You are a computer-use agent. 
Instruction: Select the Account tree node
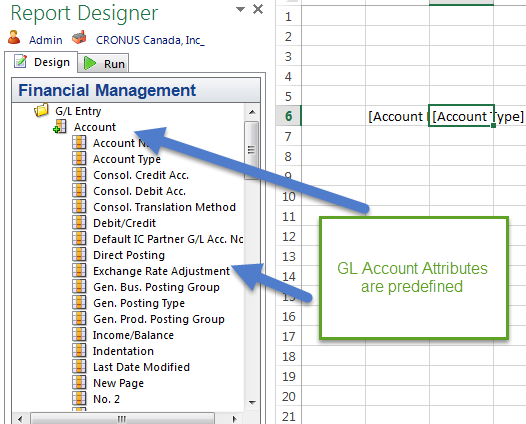[95, 127]
